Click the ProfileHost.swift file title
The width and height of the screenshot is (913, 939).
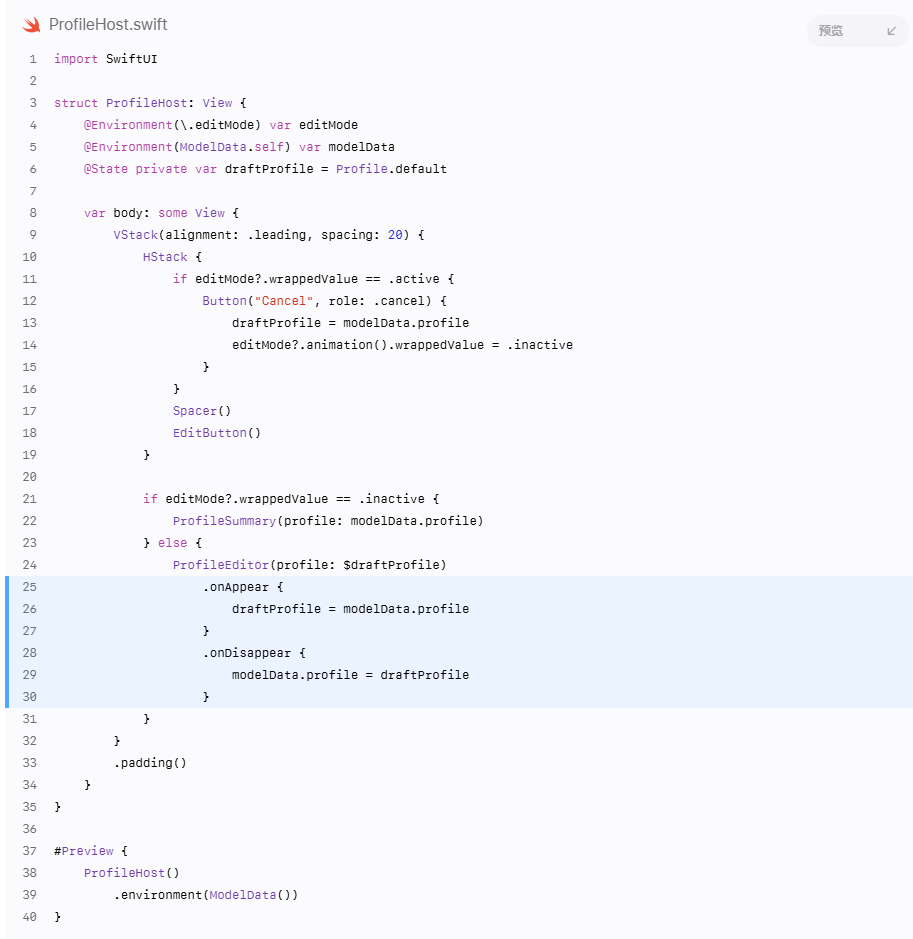click(108, 25)
